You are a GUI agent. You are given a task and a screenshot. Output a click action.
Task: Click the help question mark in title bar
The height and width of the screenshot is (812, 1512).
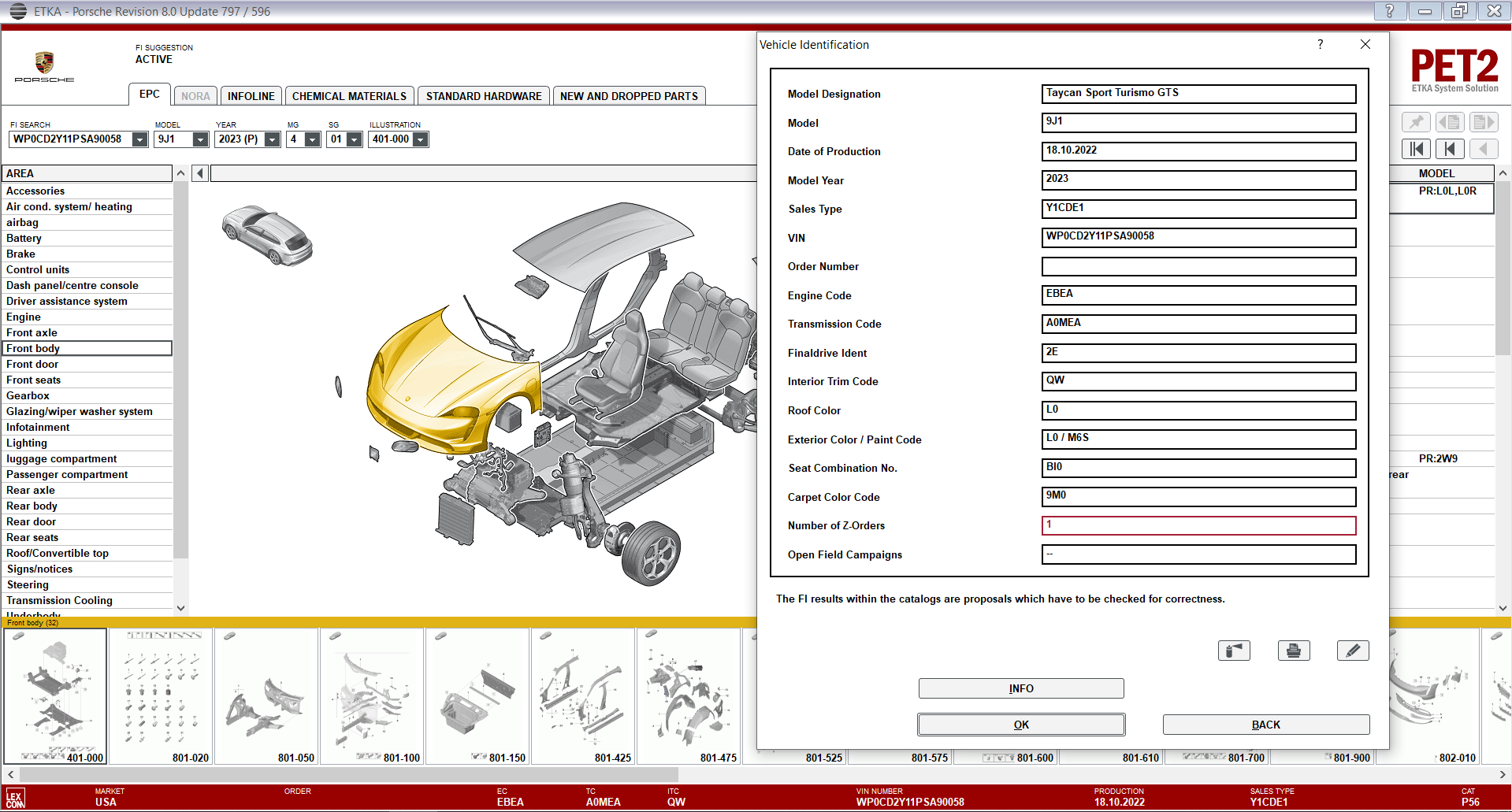(x=1389, y=11)
